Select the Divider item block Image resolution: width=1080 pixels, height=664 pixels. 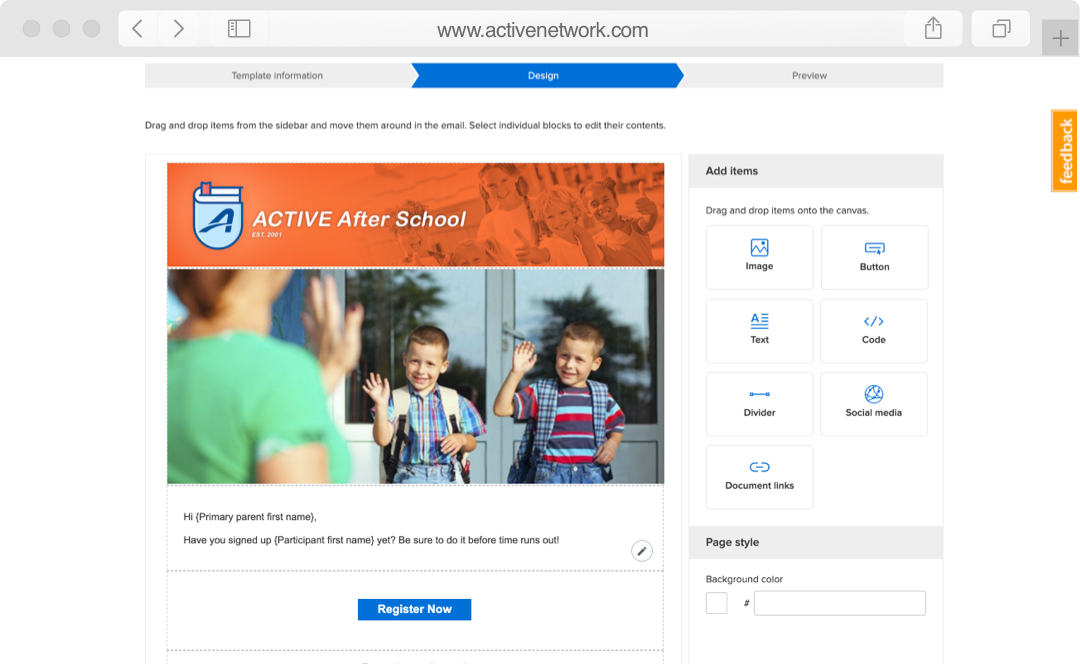[x=759, y=404]
